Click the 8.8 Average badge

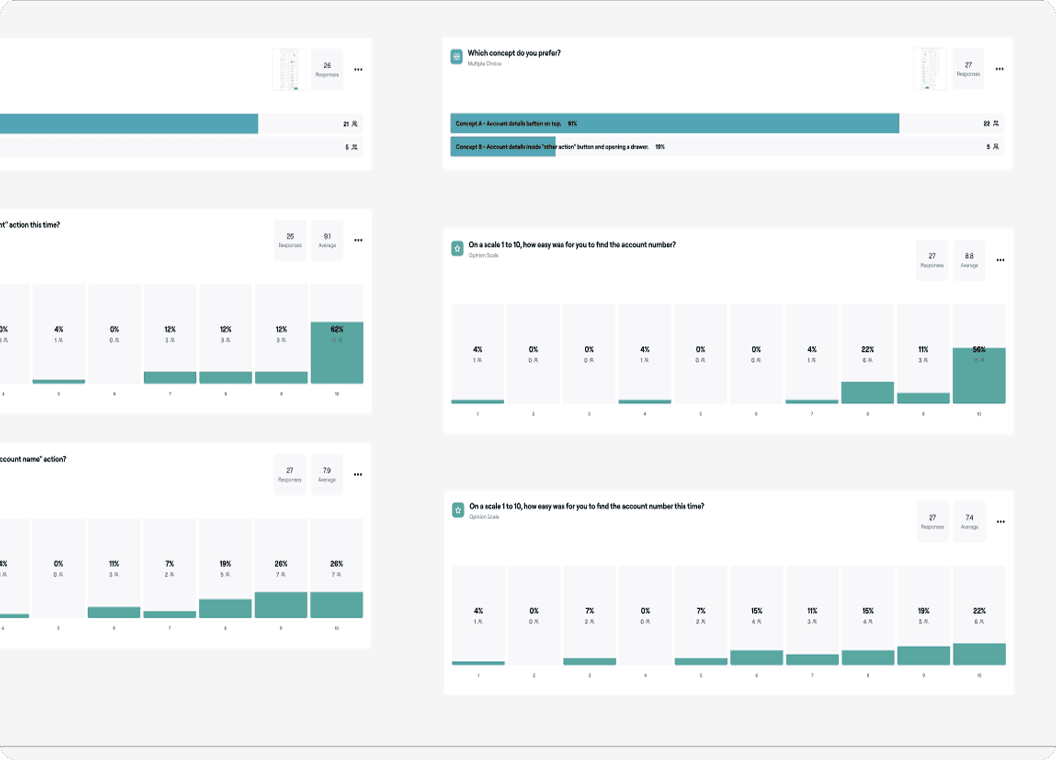[x=969, y=260]
